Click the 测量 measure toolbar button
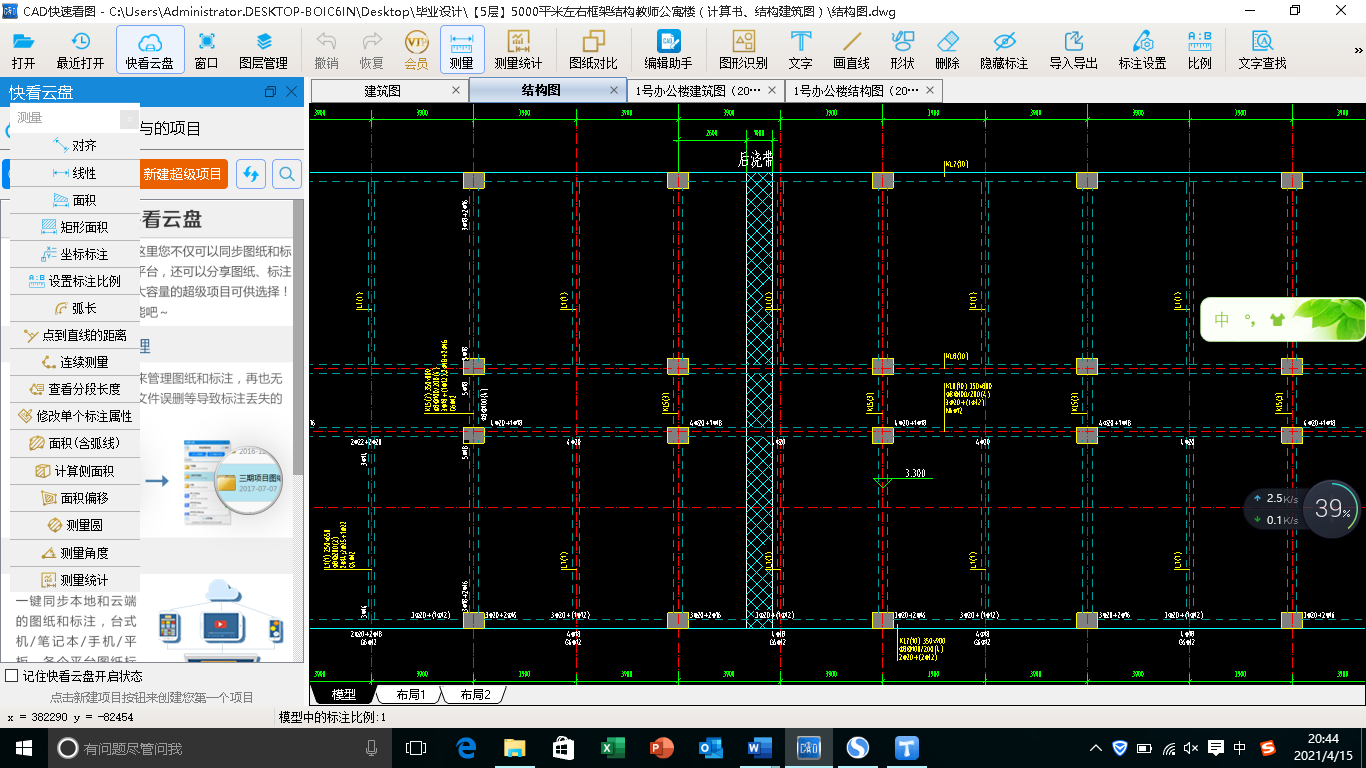Screen dimensions: 1366x768 pyautogui.click(x=462, y=50)
